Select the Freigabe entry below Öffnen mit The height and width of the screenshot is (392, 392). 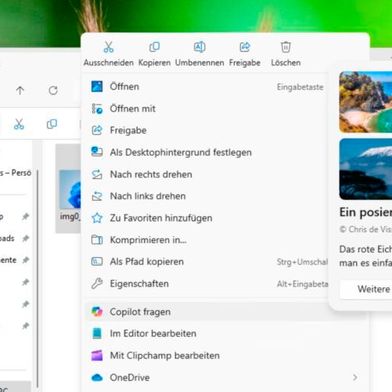tap(207, 130)
